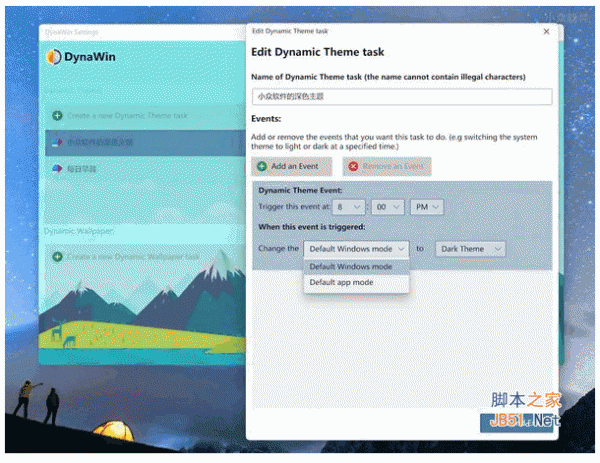
Task: Choose Default app mode from the list
Action: (x=343, y=283)
